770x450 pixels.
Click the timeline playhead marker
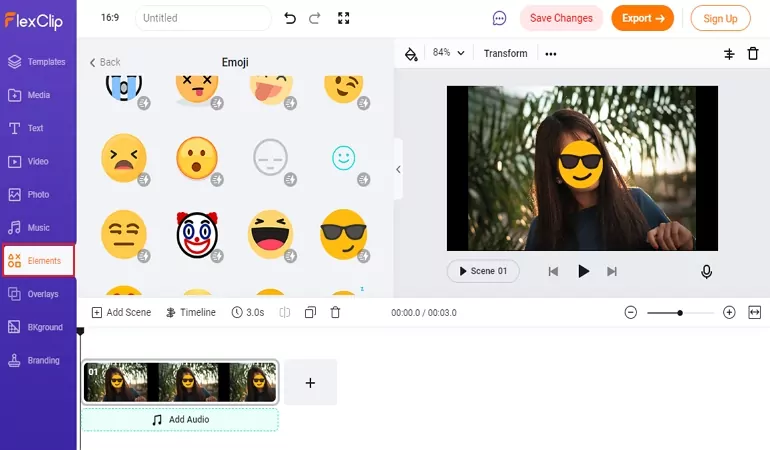81,332
